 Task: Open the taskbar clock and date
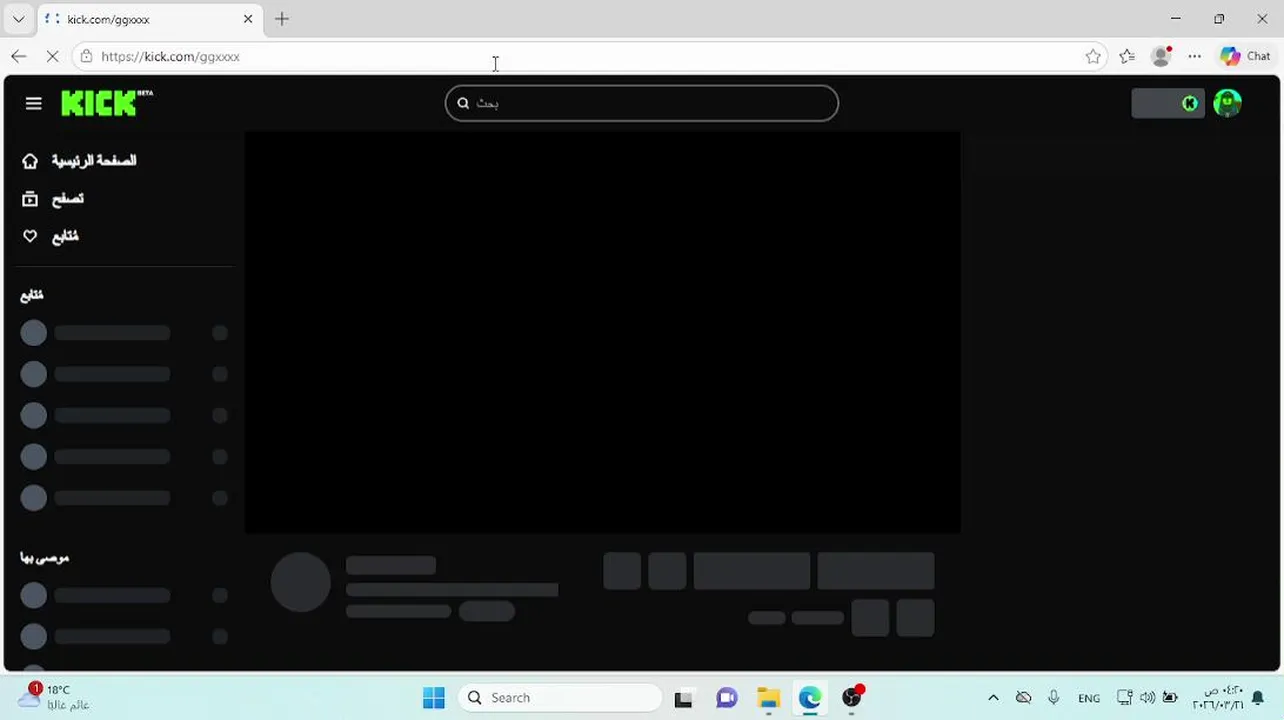1218,698
